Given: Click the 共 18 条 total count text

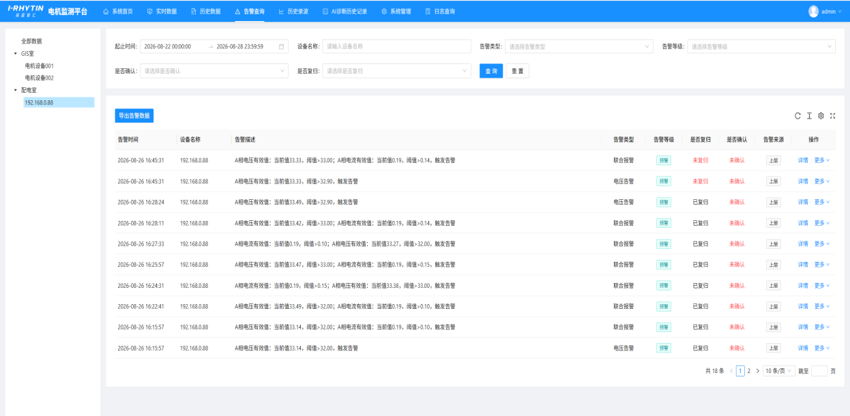Looking at the screenshot, I should coord(714,371).
